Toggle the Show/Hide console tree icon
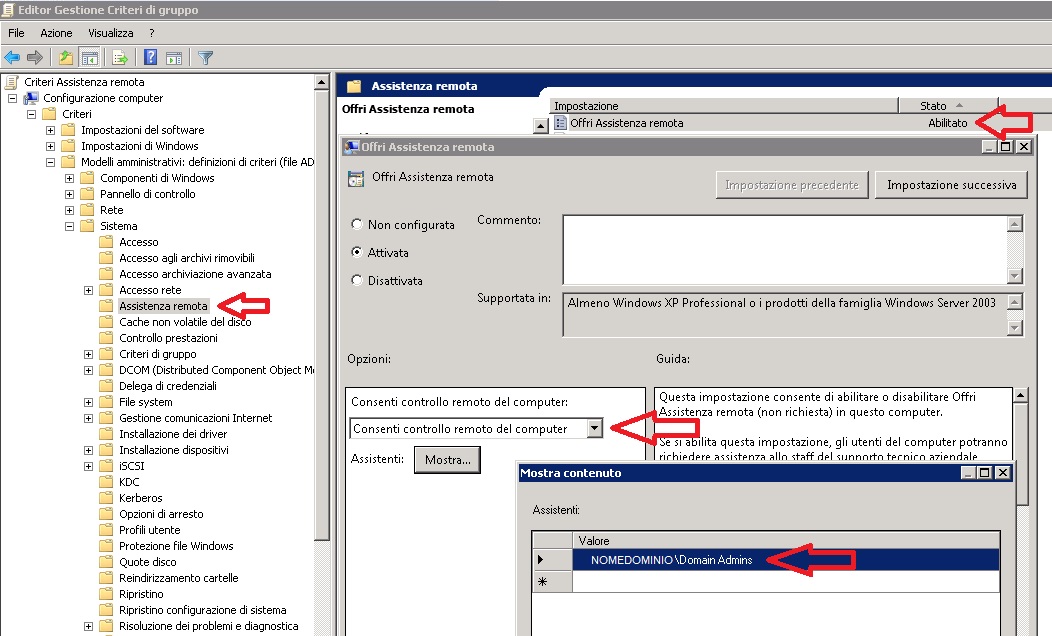 tap(89, 57)
